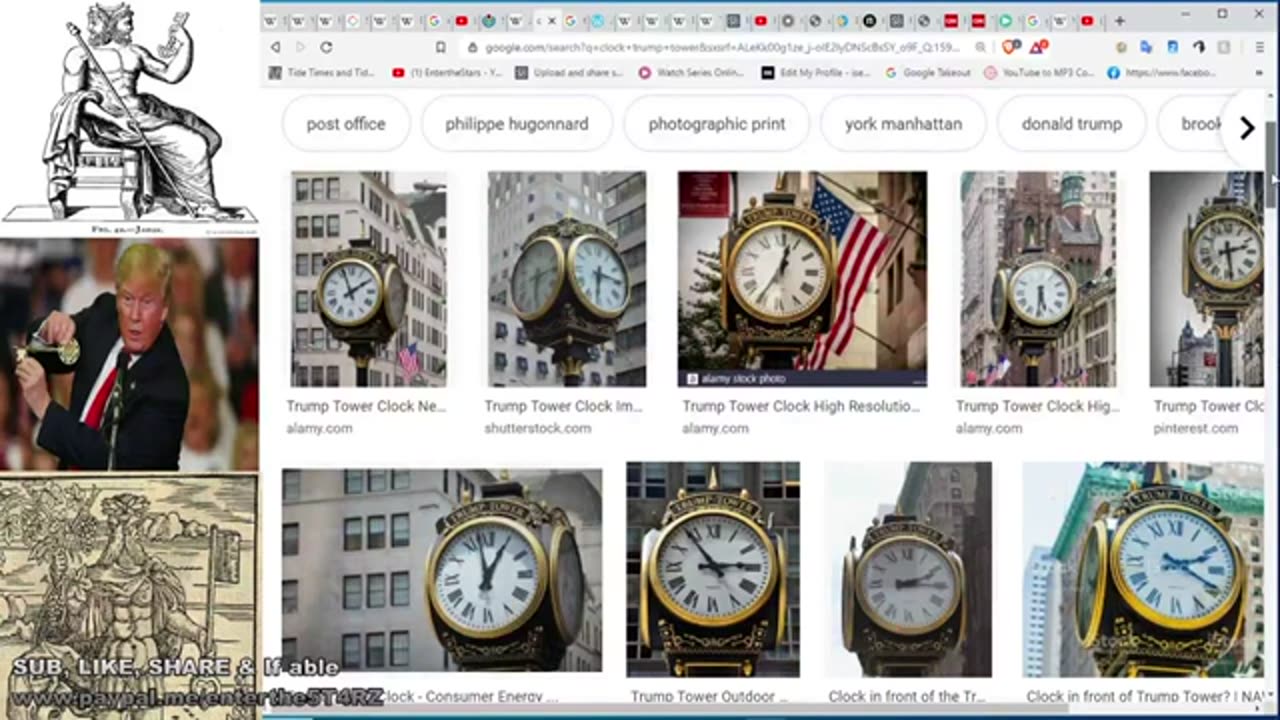Viewport: 1280px width, 720px height.
Task: Open the EntertheStars YouTube bookmark
Action: [445, 72]
